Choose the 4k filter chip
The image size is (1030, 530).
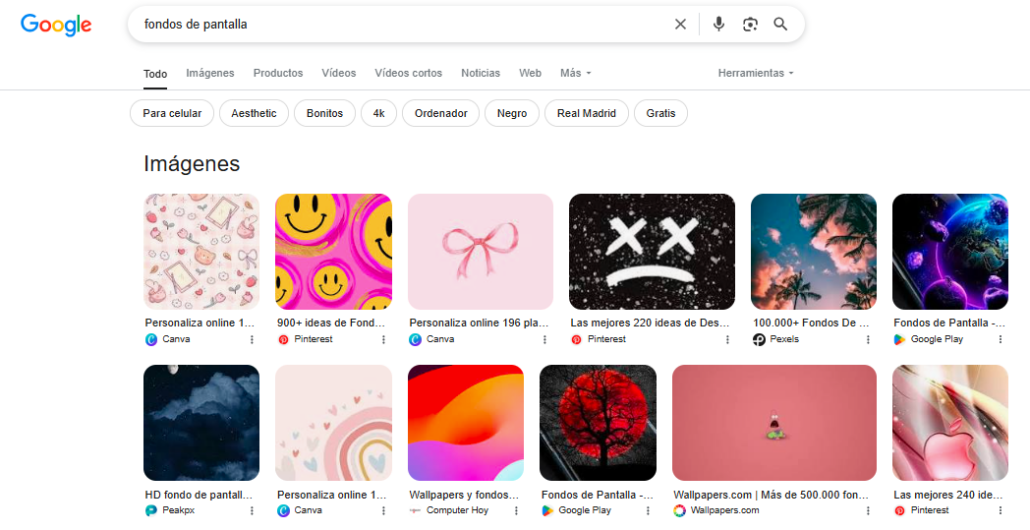[379, 113]
